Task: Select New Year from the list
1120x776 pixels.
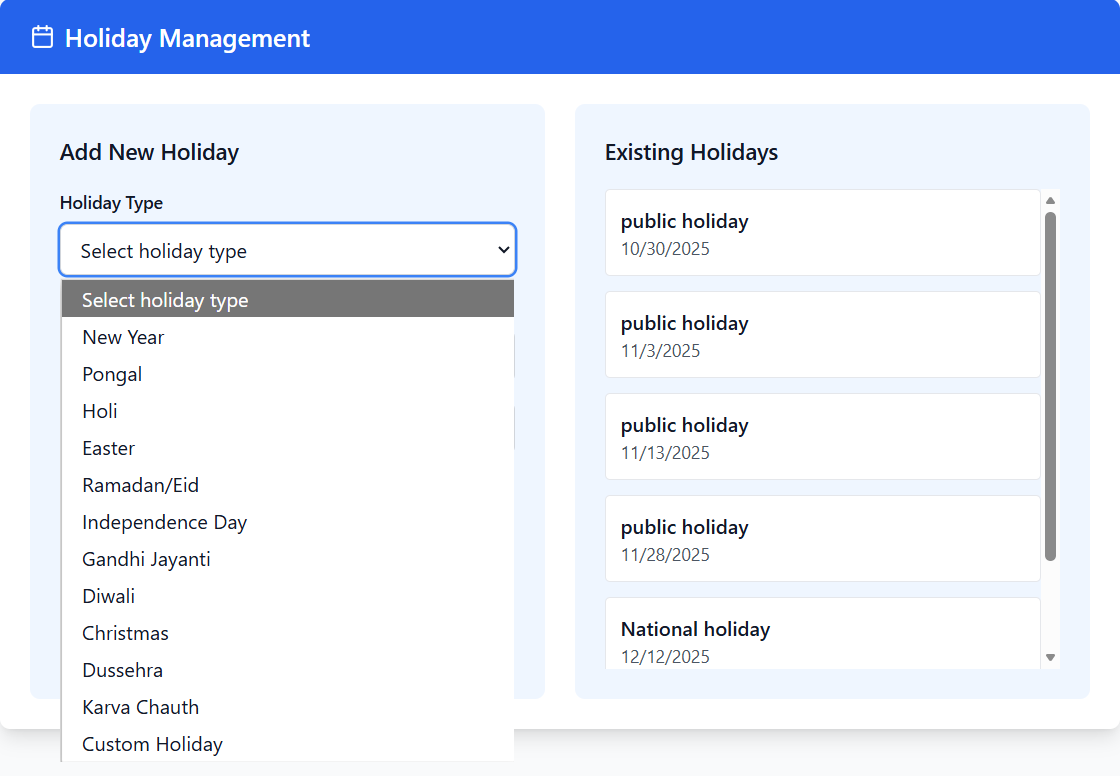Action: [x=287, y=337]
